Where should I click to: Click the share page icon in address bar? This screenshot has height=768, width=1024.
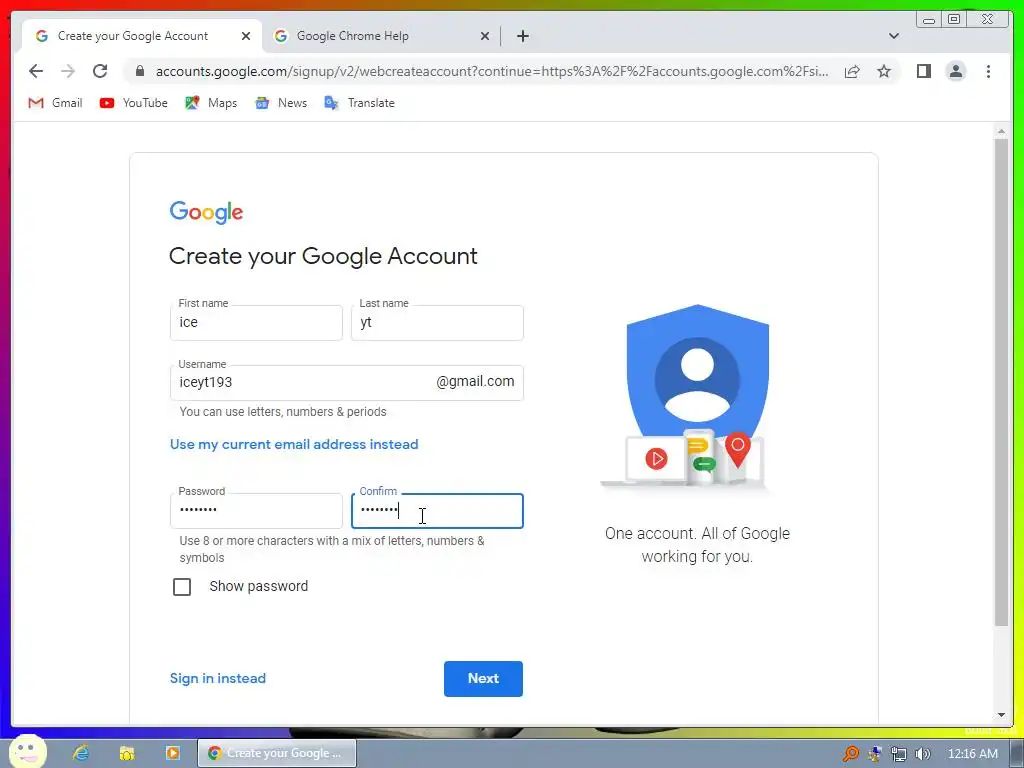(852, 71)
